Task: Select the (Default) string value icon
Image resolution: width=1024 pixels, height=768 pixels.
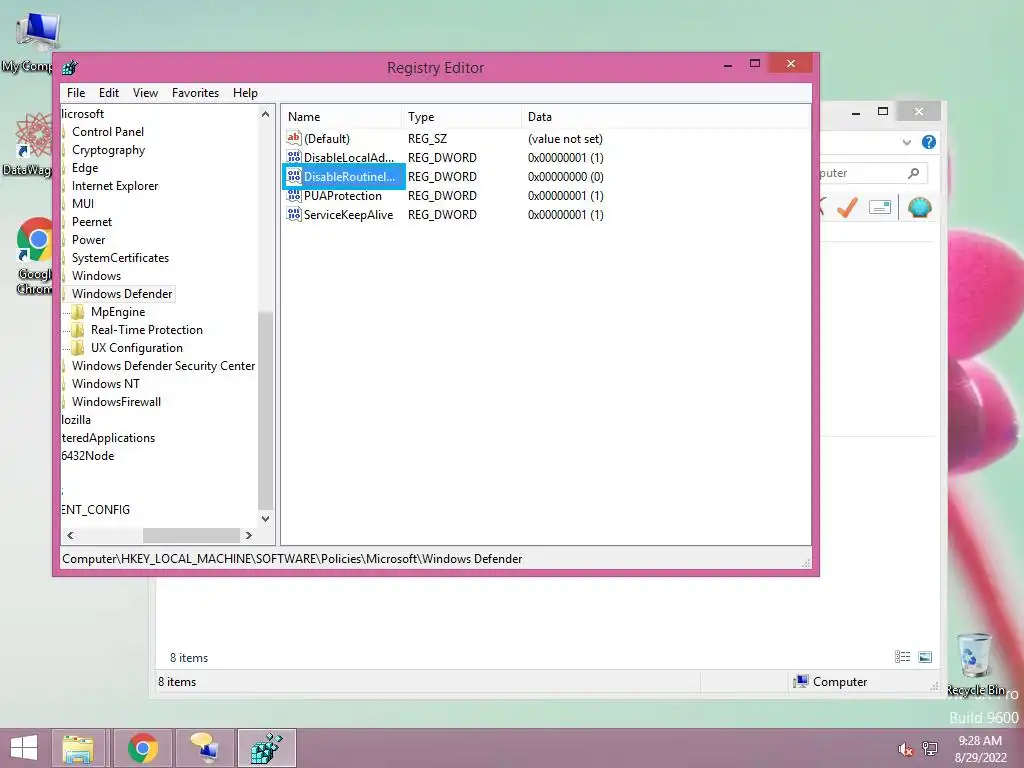Action: [x=293, y=138]
